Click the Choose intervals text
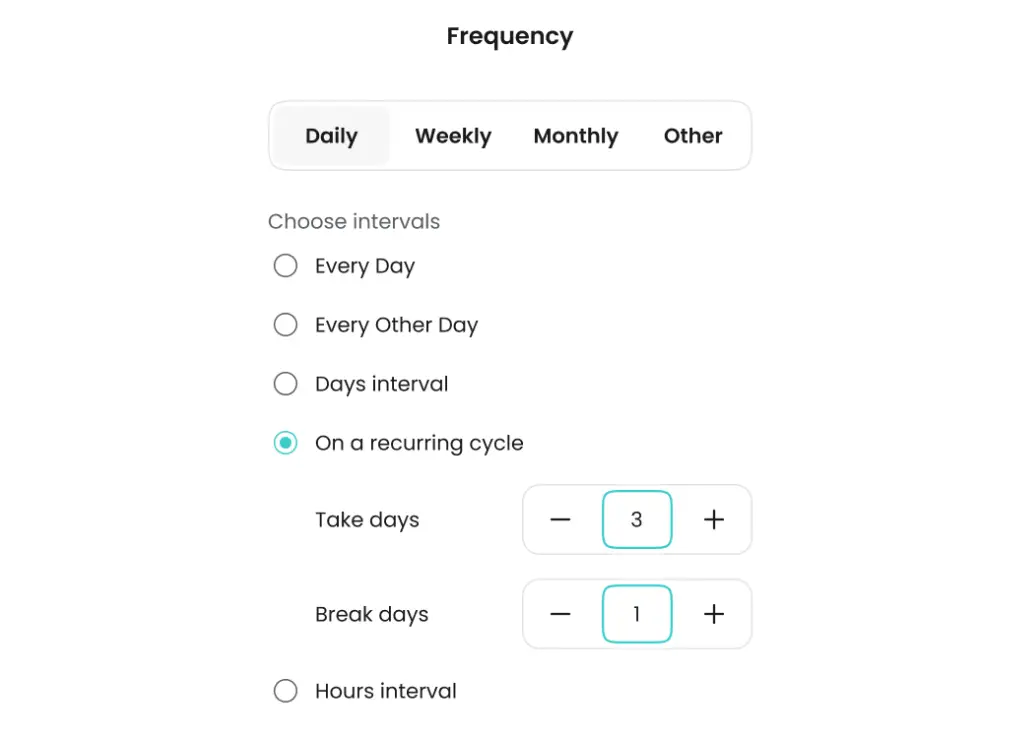This screenshot has height=750, width=1020. (354, 222)
